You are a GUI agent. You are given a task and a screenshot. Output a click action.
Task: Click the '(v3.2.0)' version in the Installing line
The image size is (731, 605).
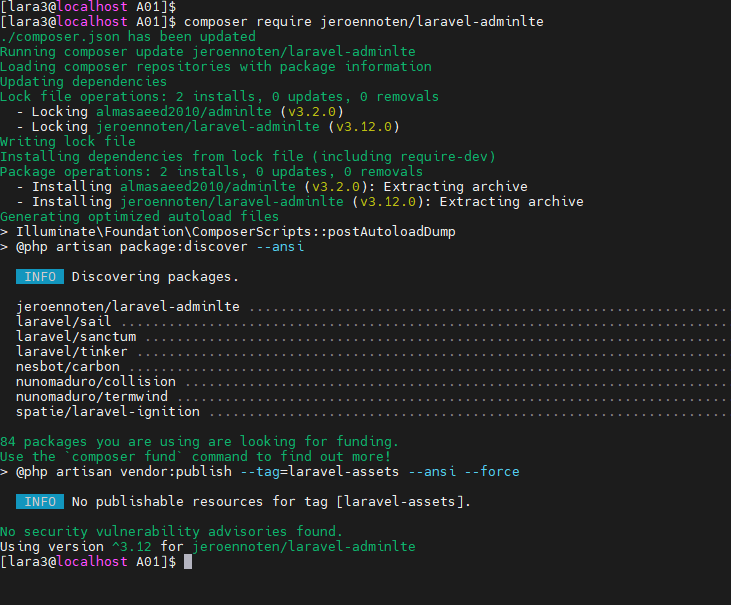(336, 187)
